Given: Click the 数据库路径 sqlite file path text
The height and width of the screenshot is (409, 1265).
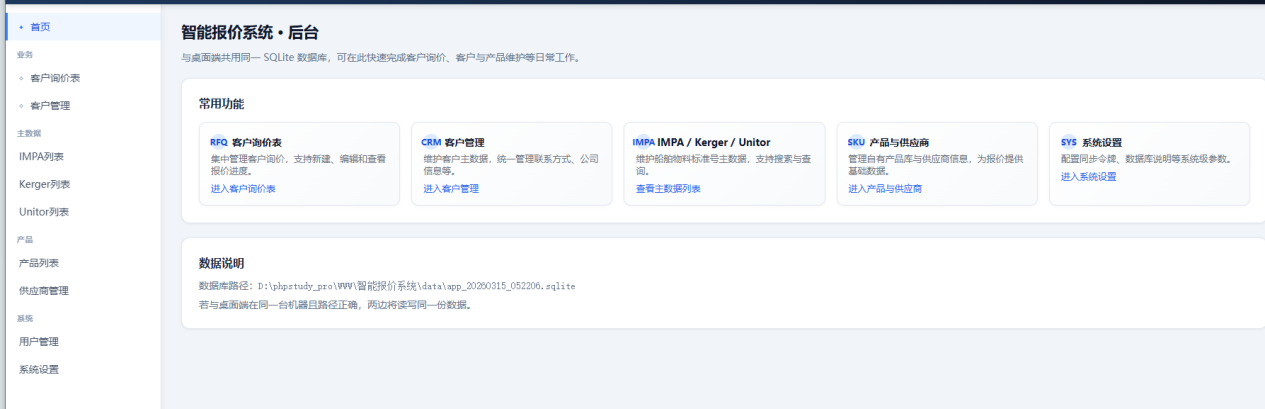Looking at the screenshot, I should point(416,286).
